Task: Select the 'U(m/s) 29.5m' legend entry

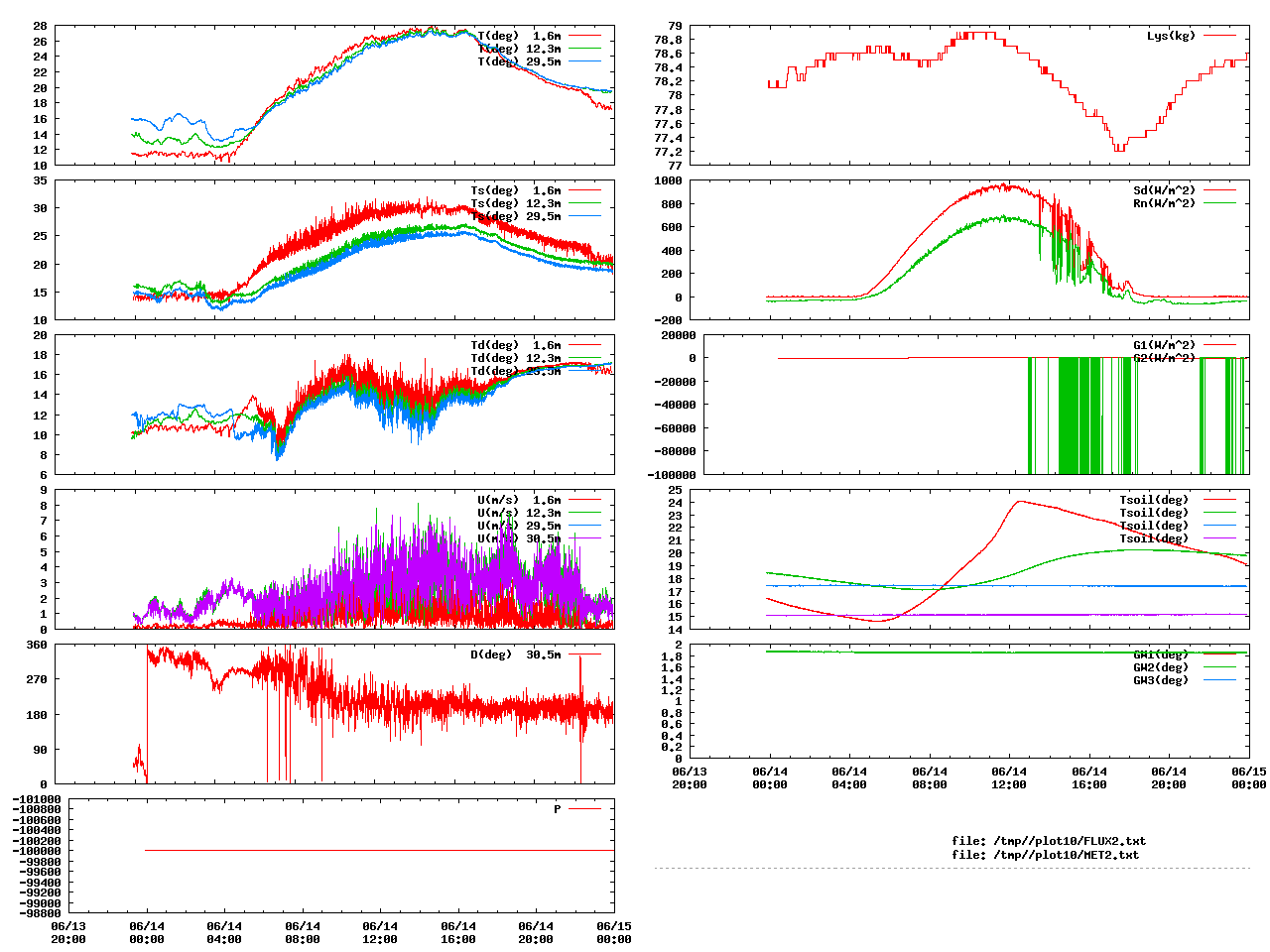Action: pyautogui.click(x=519, y=526)
